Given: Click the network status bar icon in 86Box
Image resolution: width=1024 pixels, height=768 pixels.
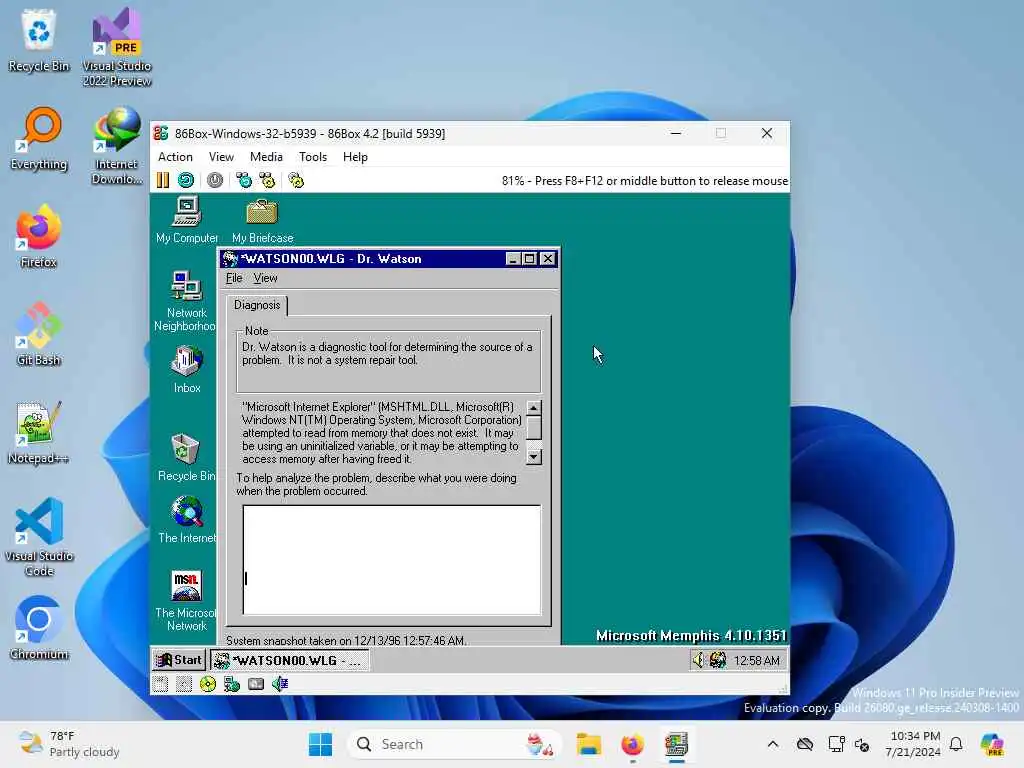Looking at the screenshot, I should click(232, 684).
